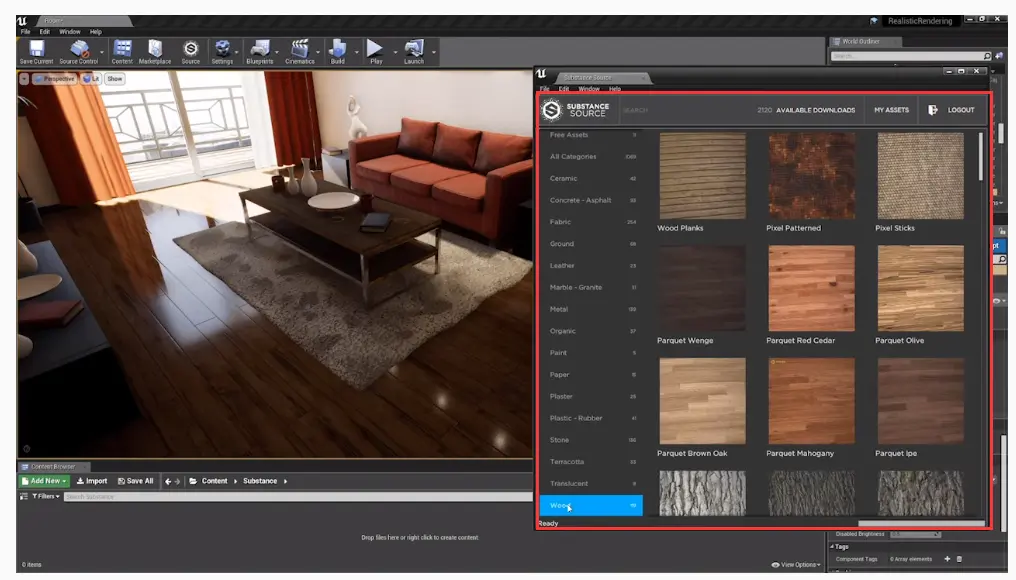Screen dimensions: 1016x580
Task: Open the Cinematics toolbar icon
Action: 299,49
